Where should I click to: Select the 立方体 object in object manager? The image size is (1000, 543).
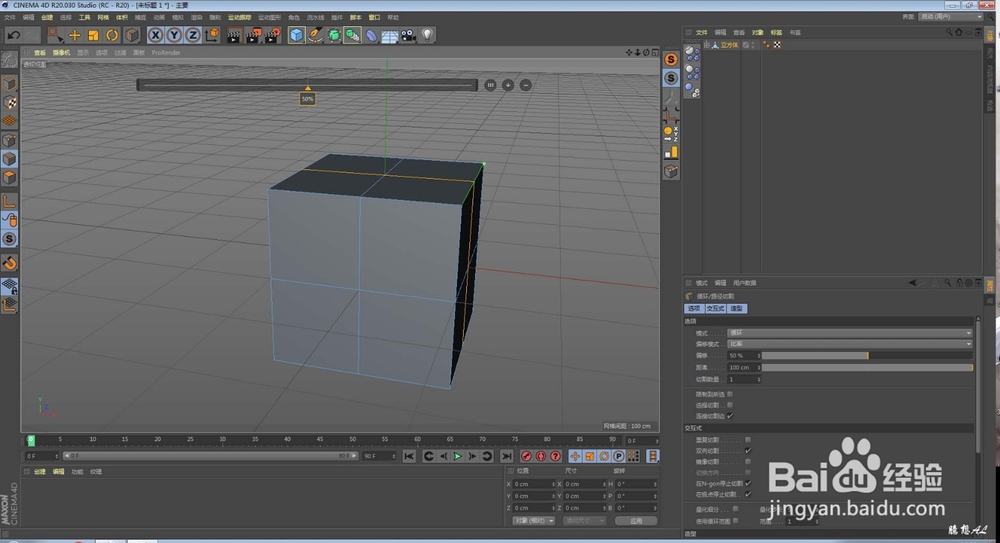729,45
